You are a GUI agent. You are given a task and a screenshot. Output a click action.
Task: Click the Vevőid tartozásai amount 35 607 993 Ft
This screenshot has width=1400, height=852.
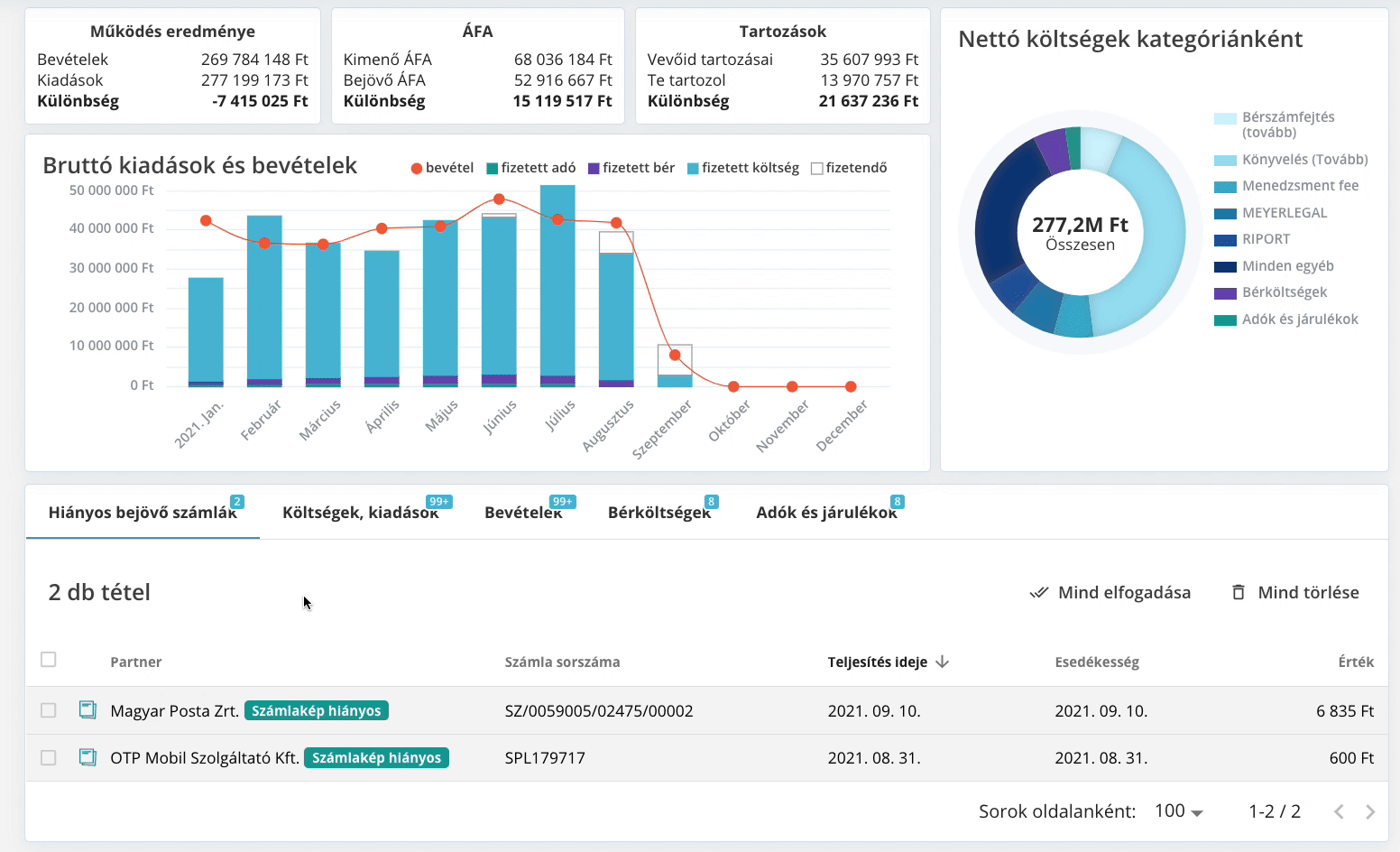click(x=869, y=59)
